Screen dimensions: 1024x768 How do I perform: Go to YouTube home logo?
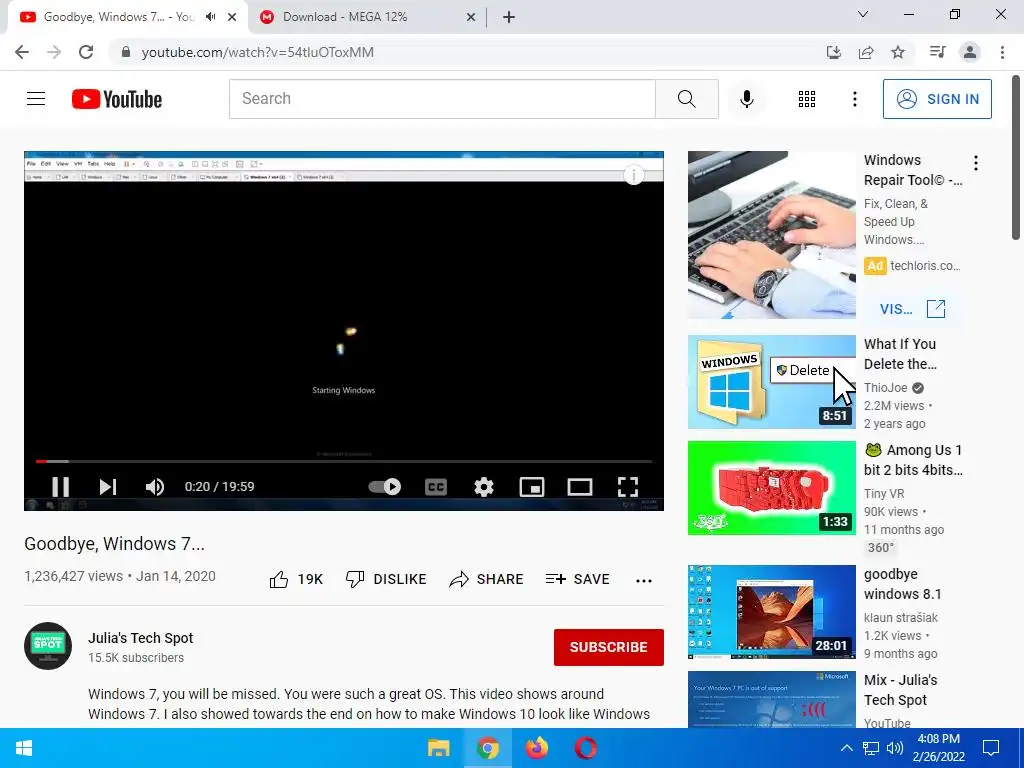[x=117, y=99]
